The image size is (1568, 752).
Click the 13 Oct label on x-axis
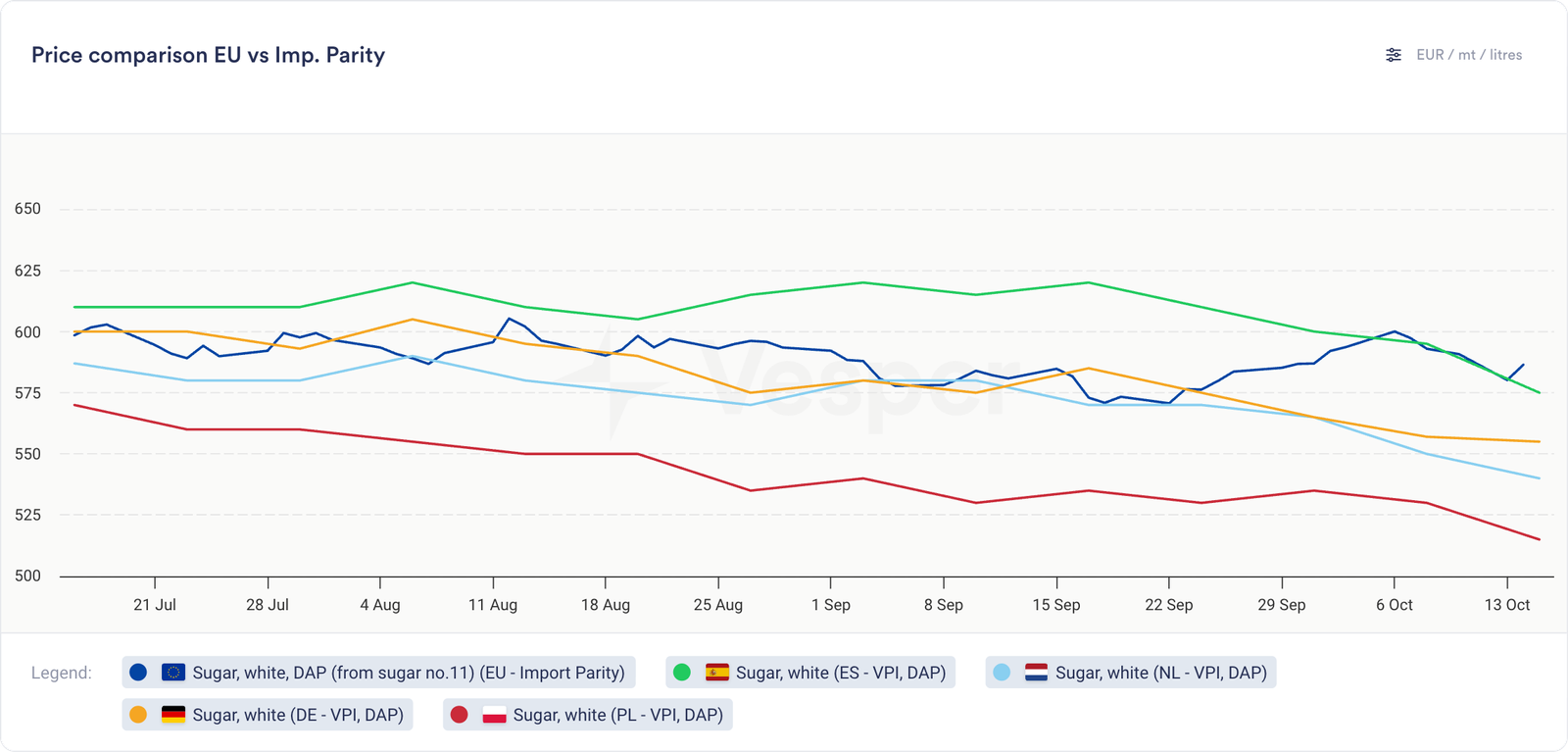pos(1506,605)
